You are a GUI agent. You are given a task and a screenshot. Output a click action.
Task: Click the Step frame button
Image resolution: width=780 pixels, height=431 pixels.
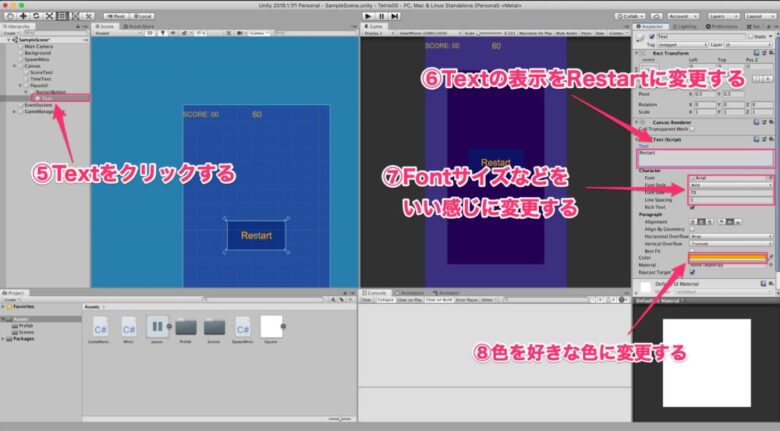pyautogui.click(x=394, y=16)
